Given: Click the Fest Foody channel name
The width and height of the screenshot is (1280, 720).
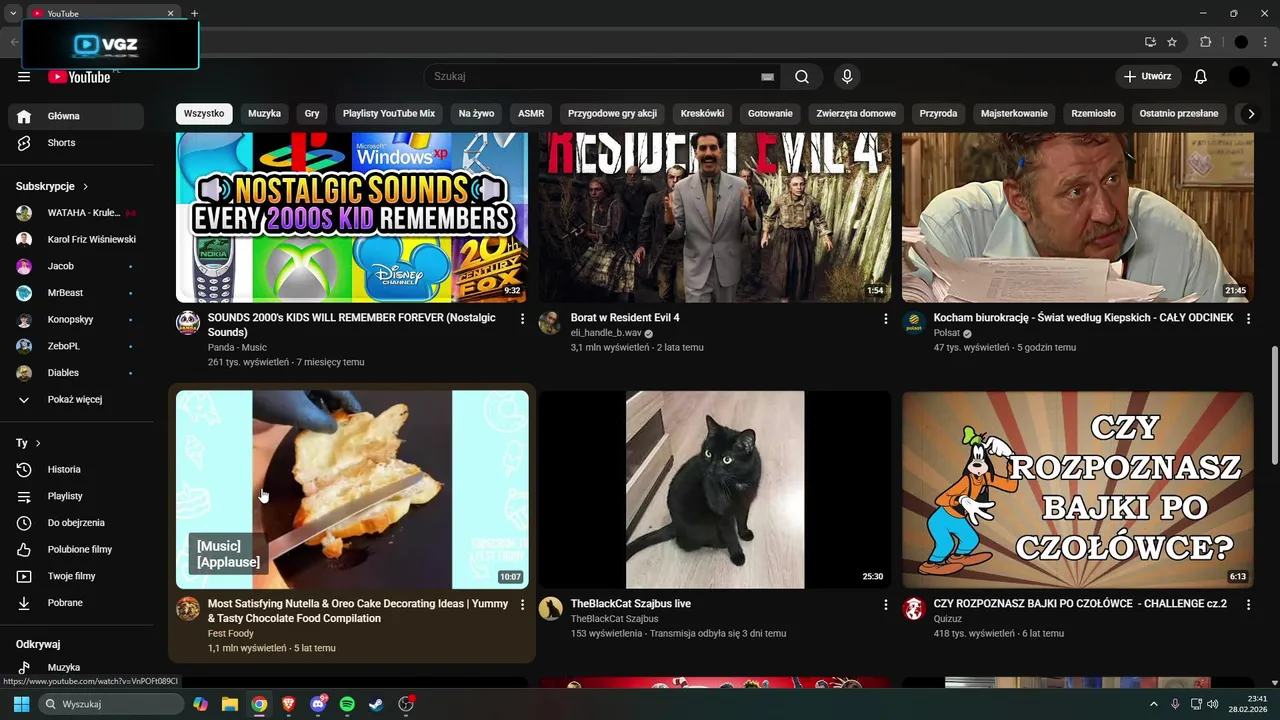Looking at the screenshot, I should (x=231, y=633).
